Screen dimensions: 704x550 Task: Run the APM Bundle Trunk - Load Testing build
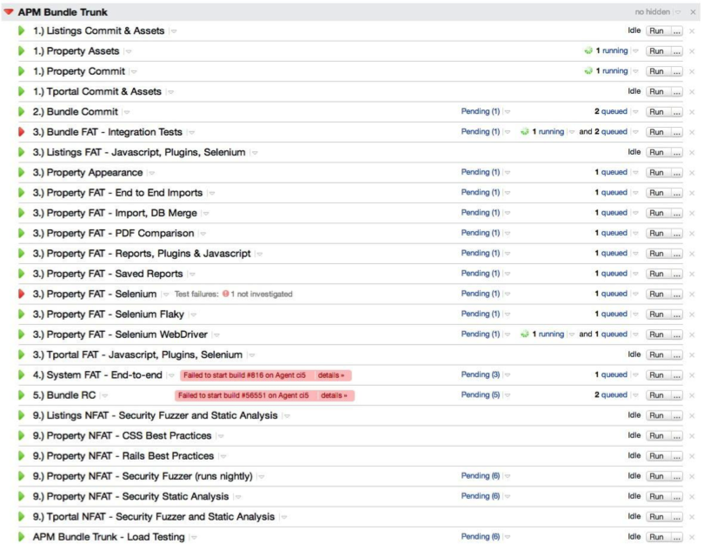pos(656,537)
